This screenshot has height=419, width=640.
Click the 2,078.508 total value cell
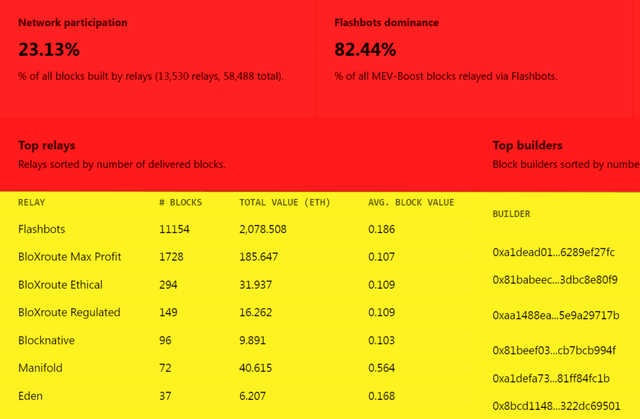[x=263, y=229]
